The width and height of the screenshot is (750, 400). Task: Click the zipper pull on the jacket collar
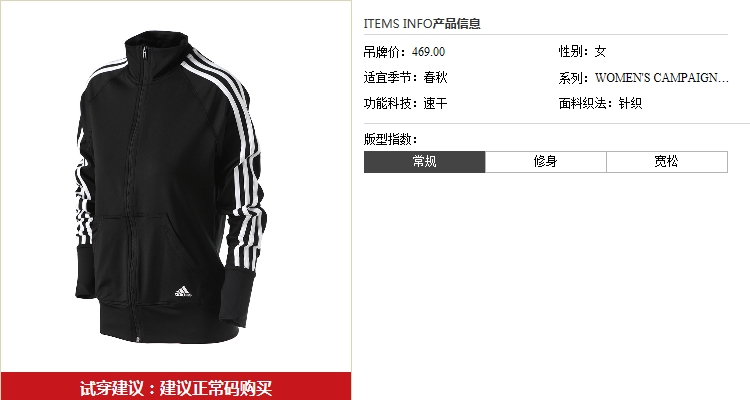(144, 52)
